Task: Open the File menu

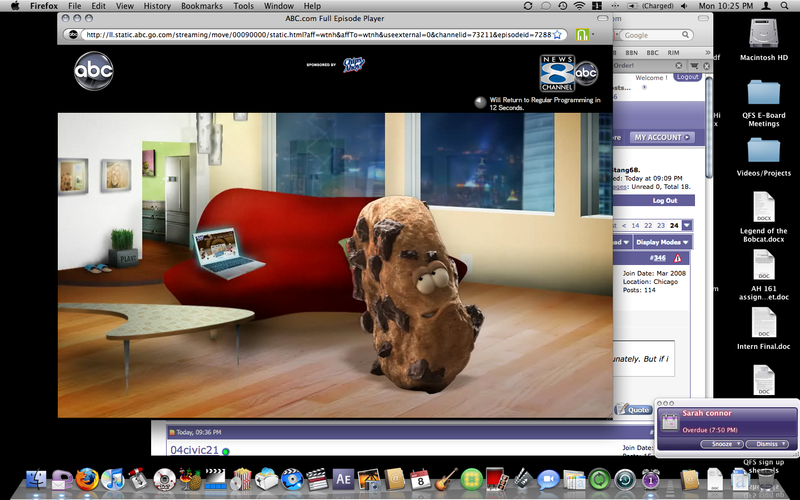Action: pyautogui.click(x=74, y=6)
